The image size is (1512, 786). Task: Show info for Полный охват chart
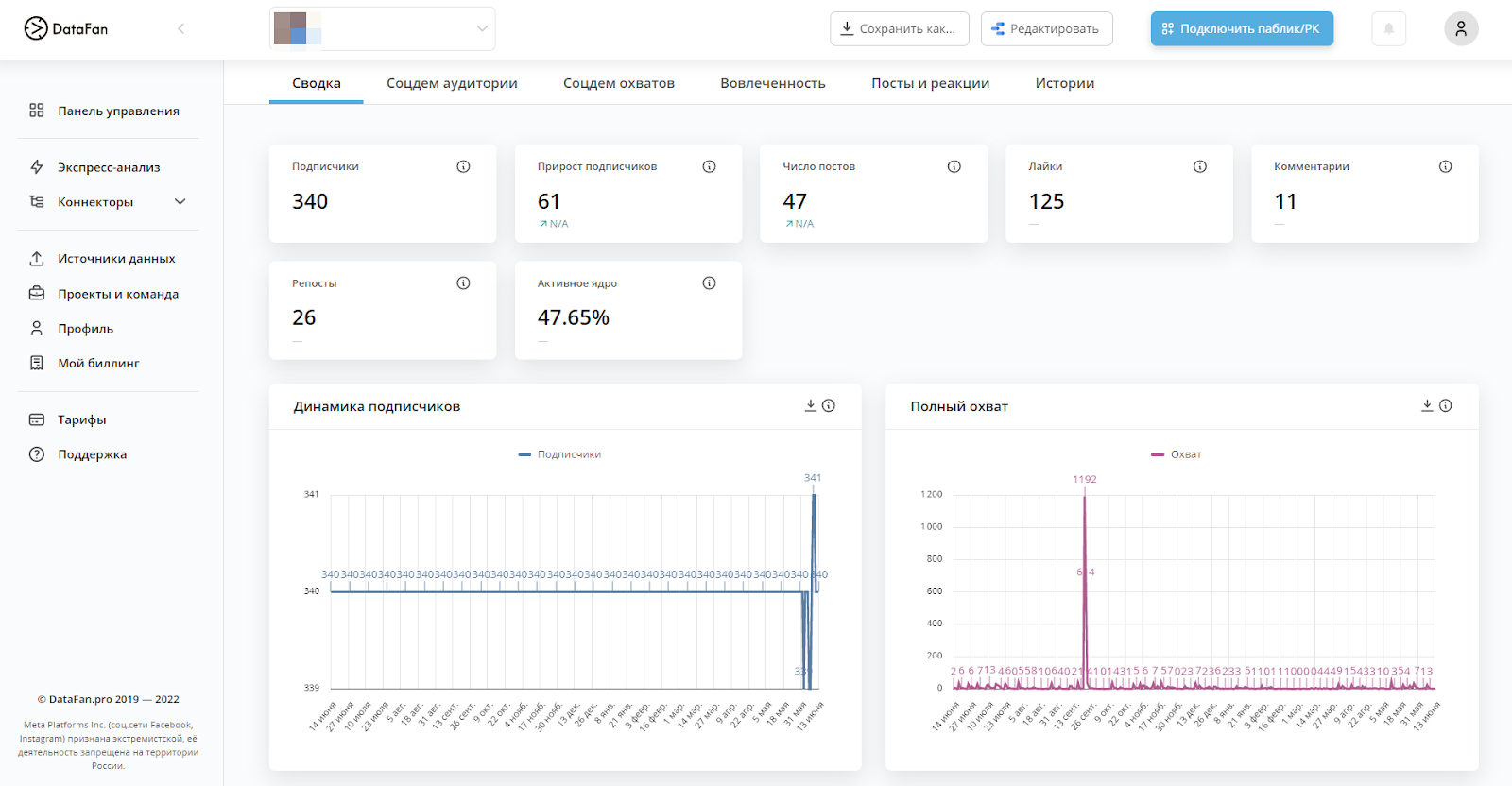coord(1445,405)
